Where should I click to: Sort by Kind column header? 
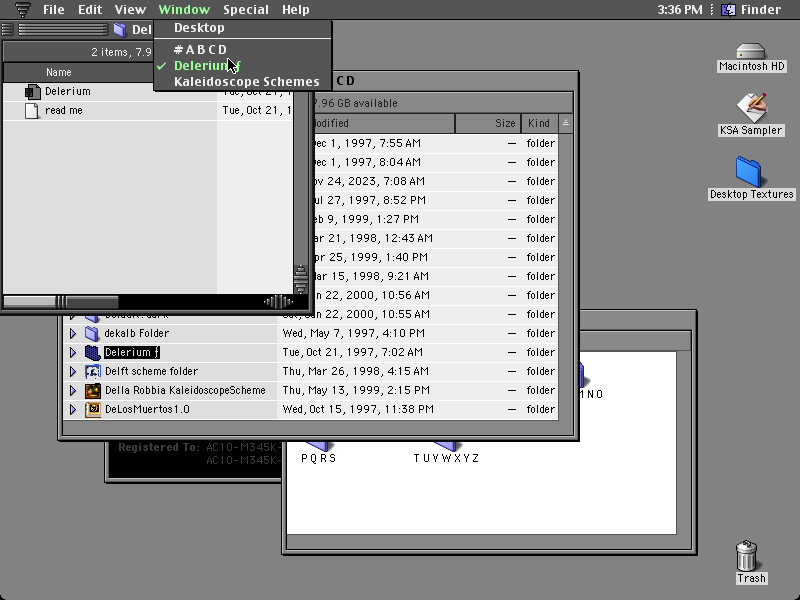(539, 123)
